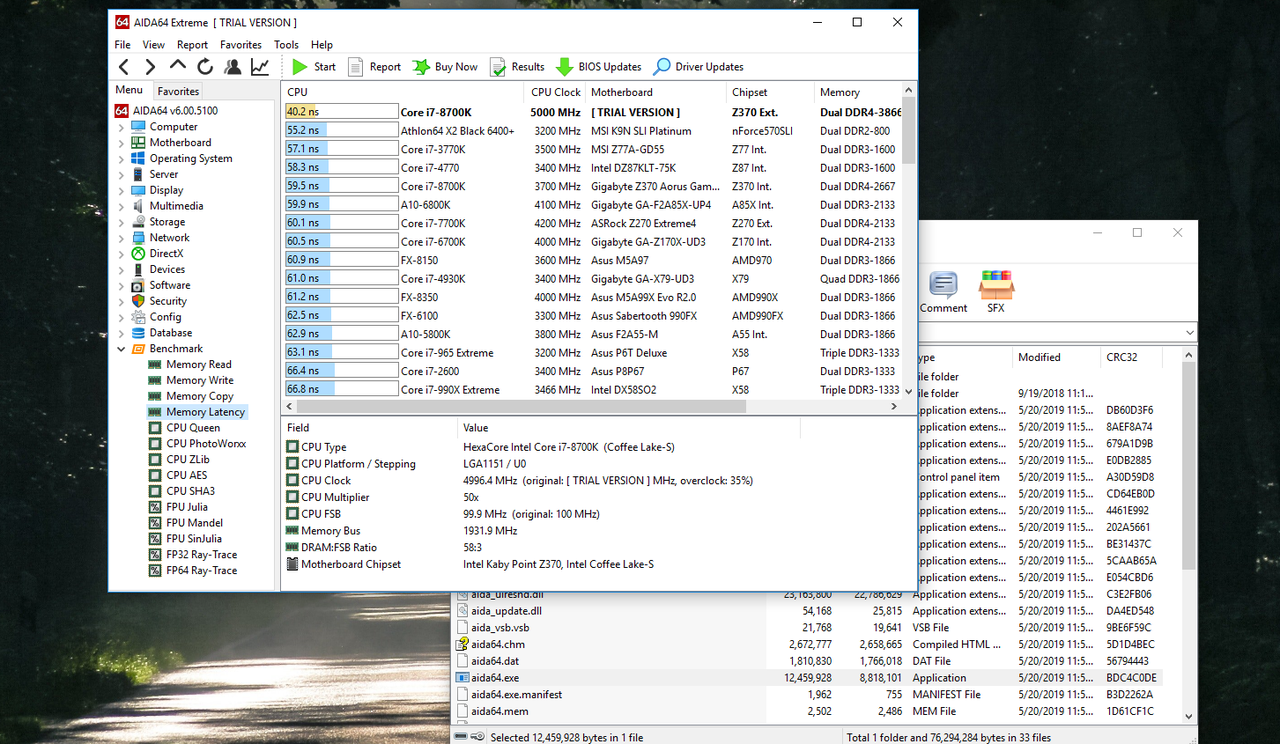Expand the Storage tree node
This screenshot has height=744, width=1280.
(122, 222)
